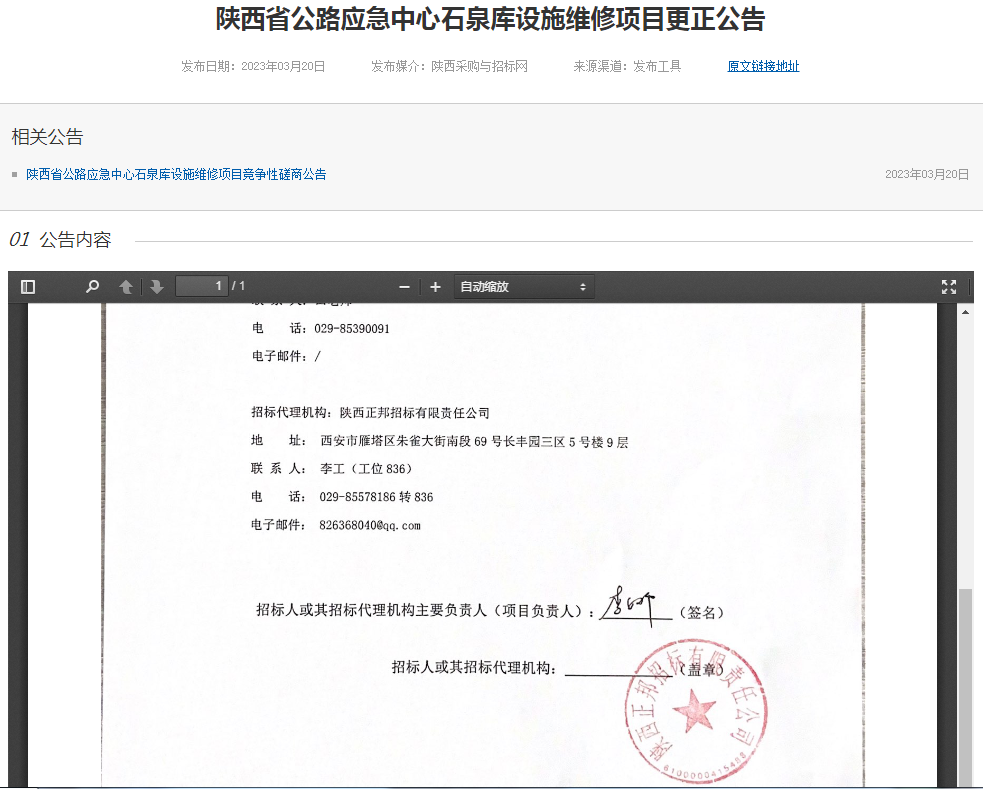Zoom out with the minus button
This screenshot has width=983, height=789.
point(405,287)
